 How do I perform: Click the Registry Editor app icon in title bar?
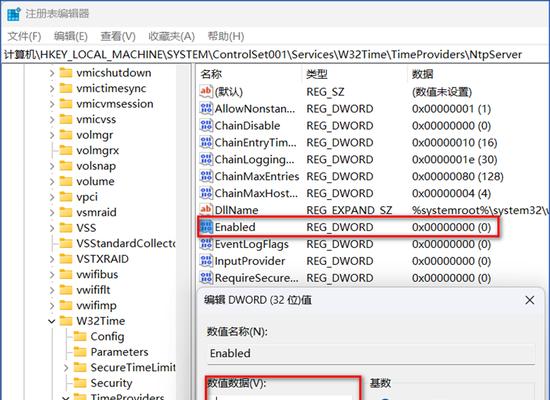(14, 14)
